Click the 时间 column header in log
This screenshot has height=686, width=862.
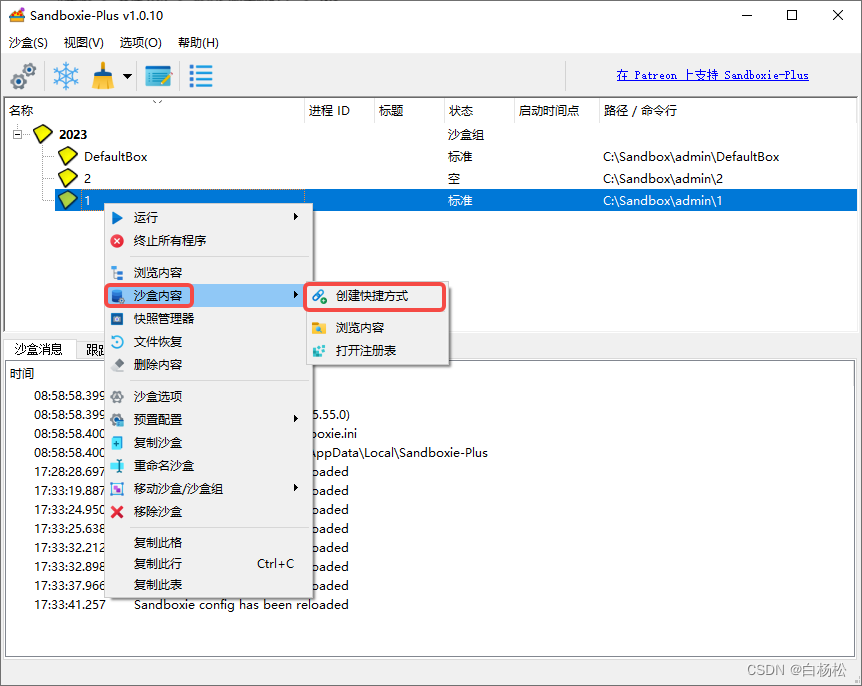click(22, 374)
